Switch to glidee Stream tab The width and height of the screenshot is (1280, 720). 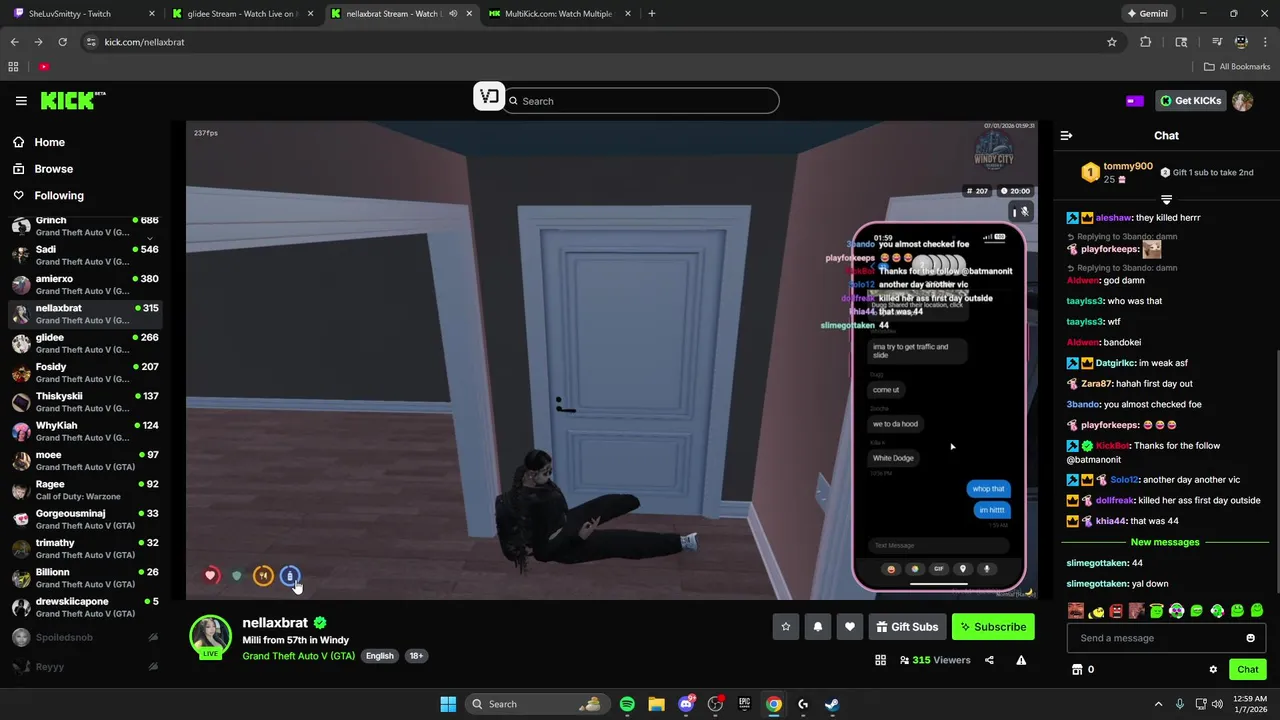click(244, 14)
